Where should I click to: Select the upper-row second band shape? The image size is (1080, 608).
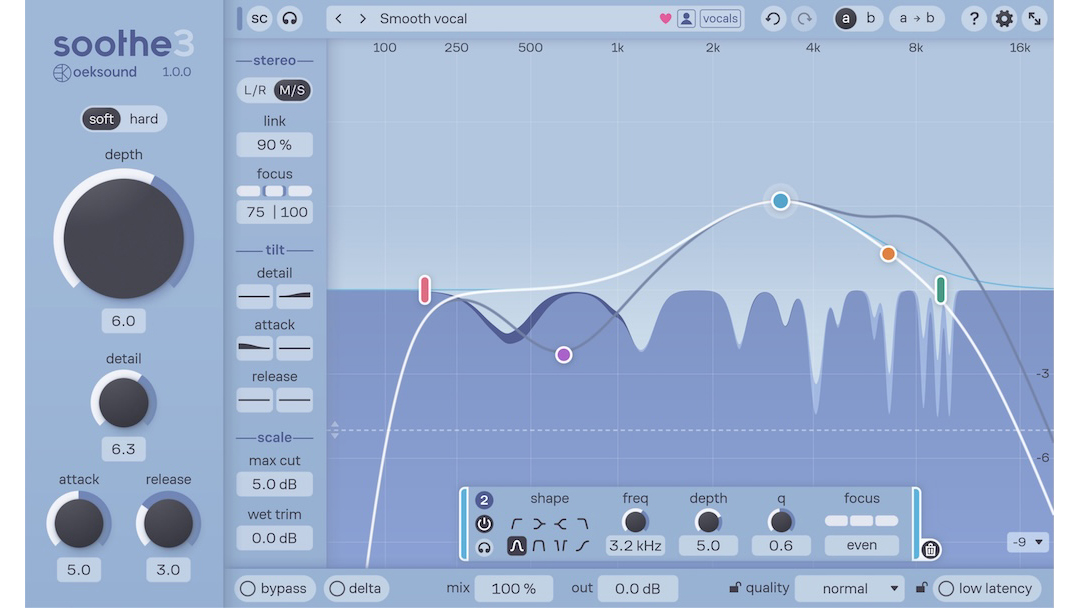coord(539,524)
